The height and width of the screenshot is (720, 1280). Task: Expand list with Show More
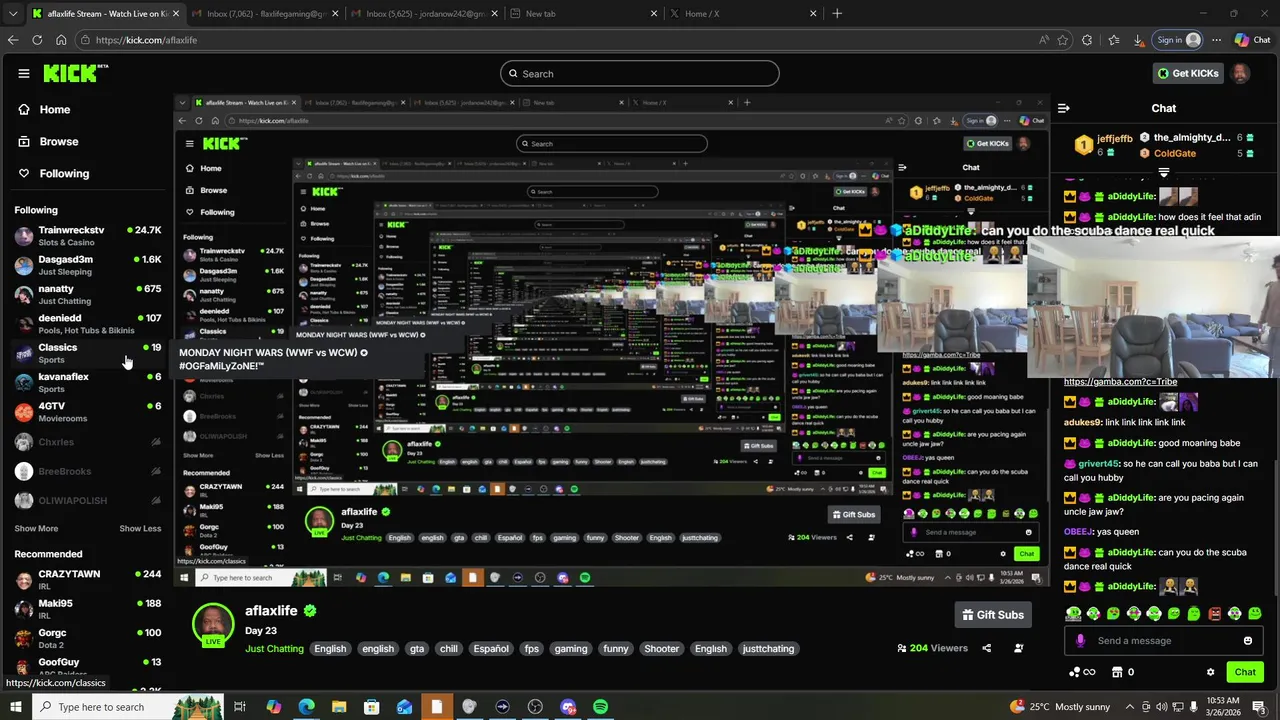[36, 529]
